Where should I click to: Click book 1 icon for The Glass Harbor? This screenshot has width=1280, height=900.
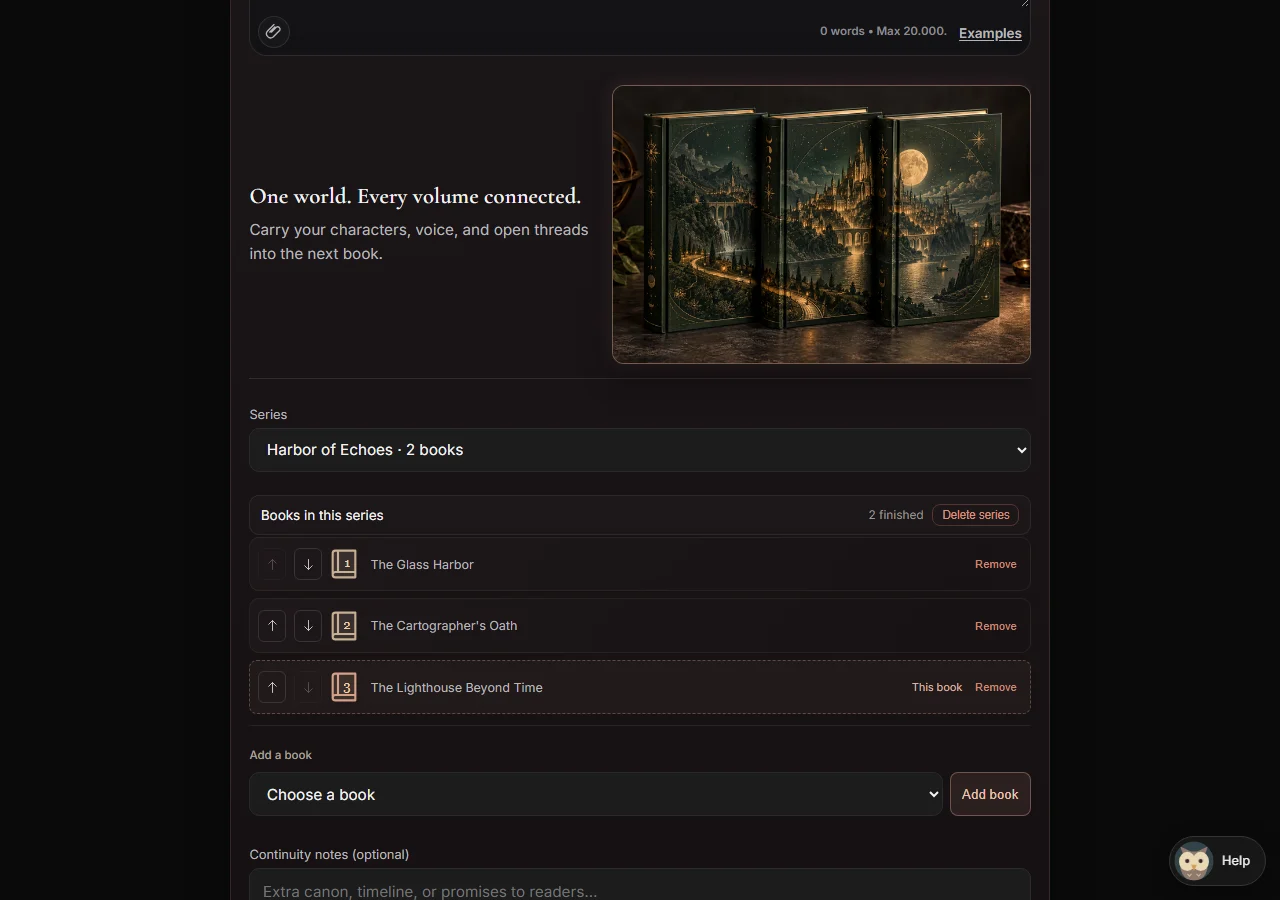click(344, 564)
